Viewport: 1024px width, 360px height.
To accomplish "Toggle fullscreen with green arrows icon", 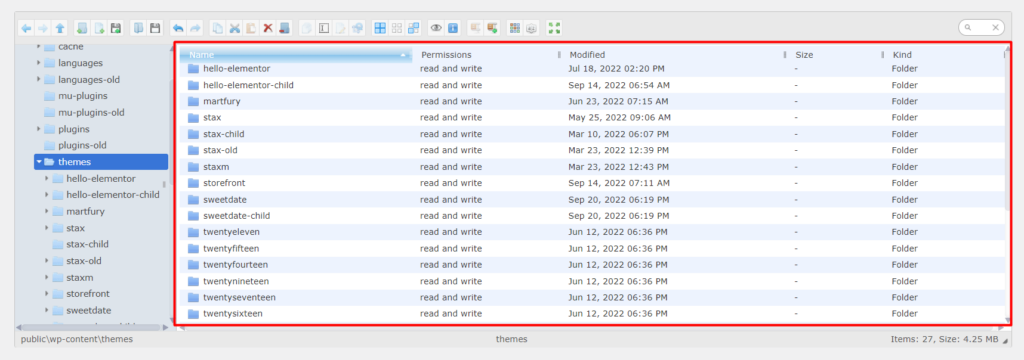I will [554, 28].
